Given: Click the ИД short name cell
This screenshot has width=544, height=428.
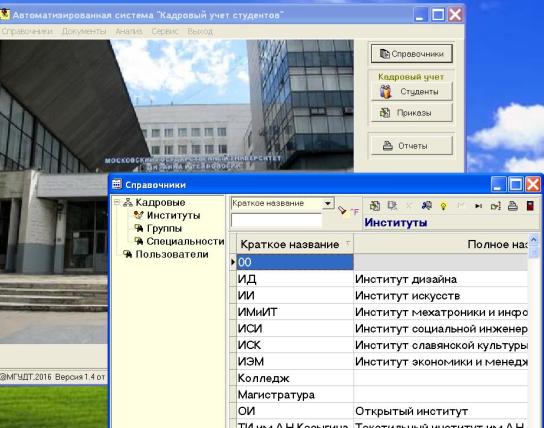Looking at the screenshot, I should 295,279.
